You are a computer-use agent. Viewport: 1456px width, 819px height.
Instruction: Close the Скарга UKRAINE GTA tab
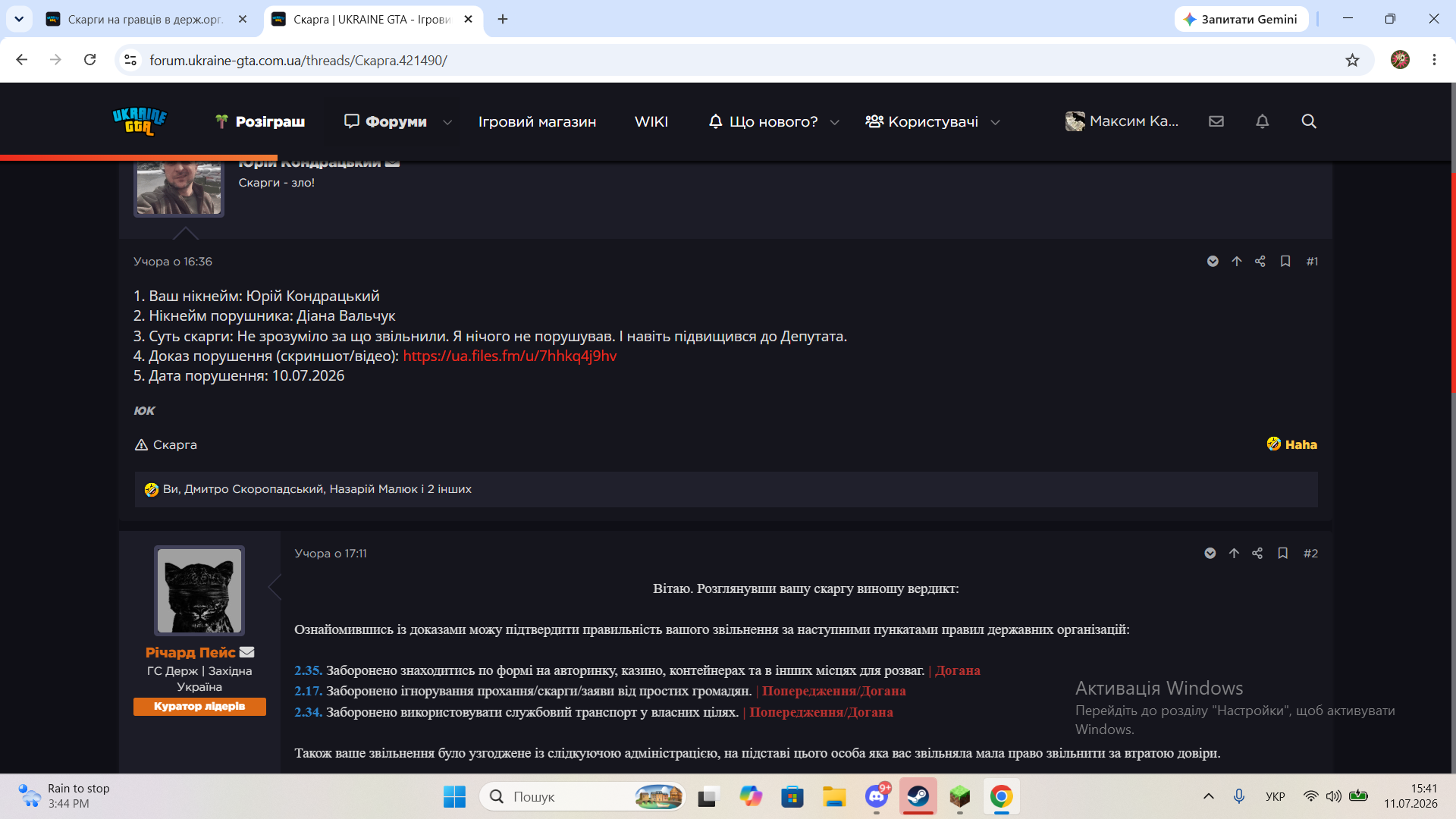[x=468, y=19]
